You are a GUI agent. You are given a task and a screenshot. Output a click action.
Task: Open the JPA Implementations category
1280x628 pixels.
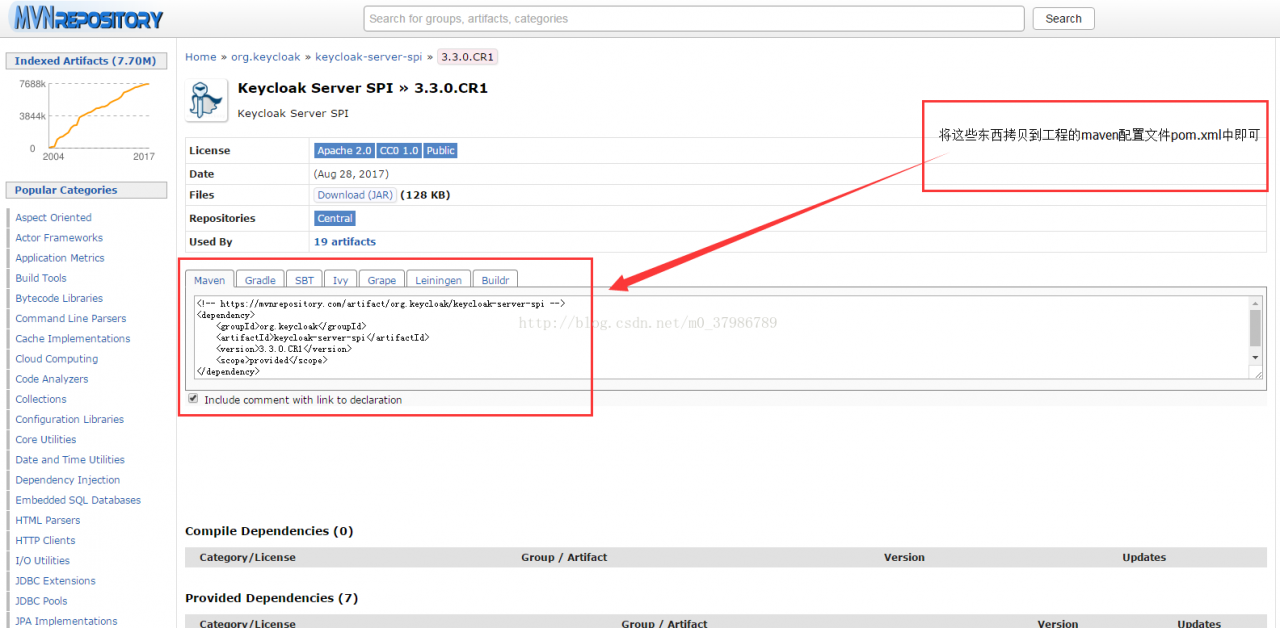[66, 621]
